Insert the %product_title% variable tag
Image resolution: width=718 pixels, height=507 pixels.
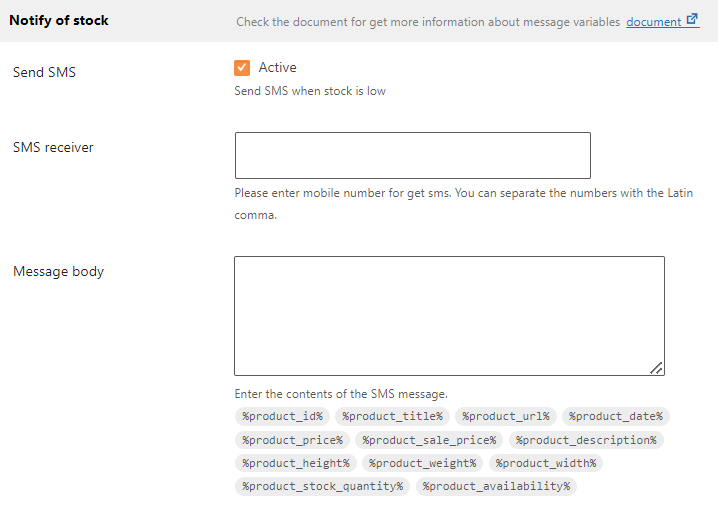(x=392, y=416)
